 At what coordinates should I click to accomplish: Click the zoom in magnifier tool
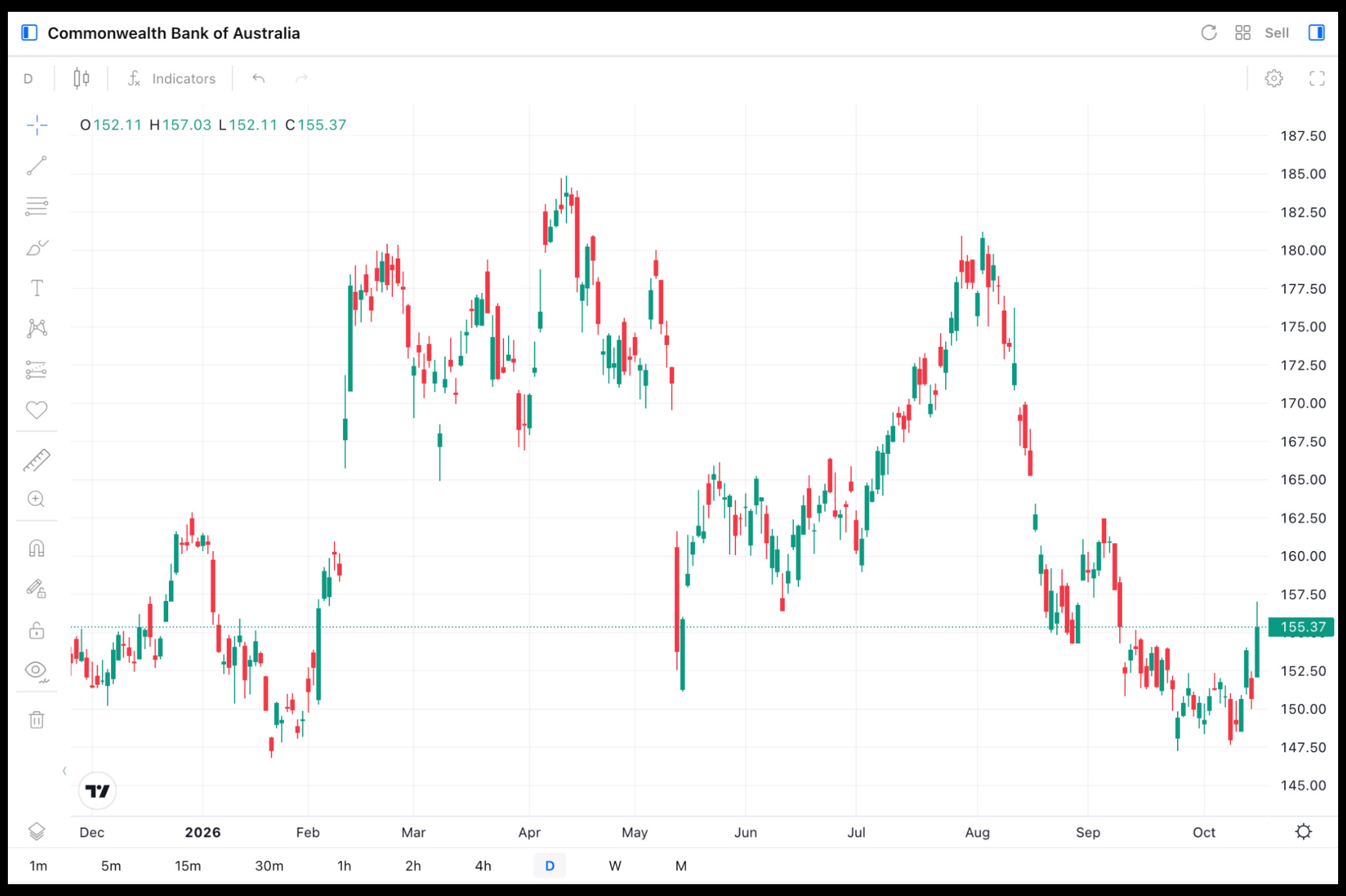pyautogui.click(x=37, y=499)
